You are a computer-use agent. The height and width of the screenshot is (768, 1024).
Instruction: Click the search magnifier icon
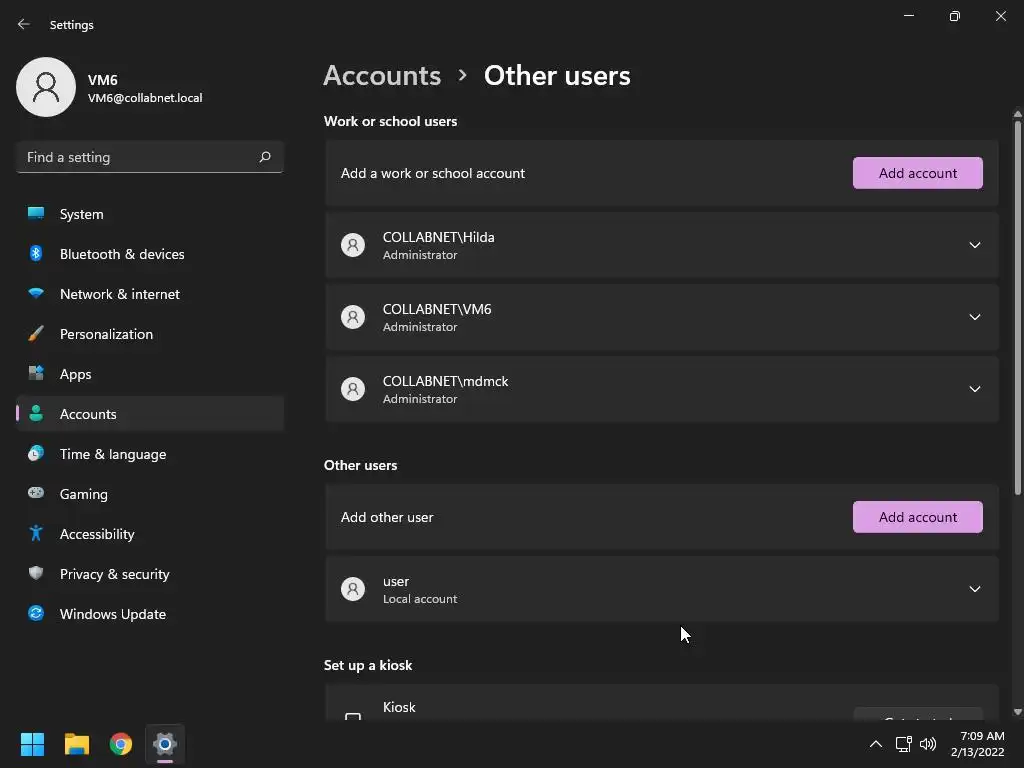pos(265,157)
